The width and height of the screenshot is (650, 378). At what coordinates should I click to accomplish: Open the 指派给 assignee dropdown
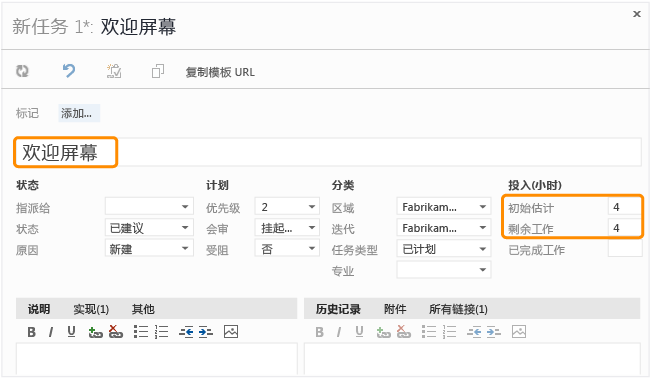[149, 206]
